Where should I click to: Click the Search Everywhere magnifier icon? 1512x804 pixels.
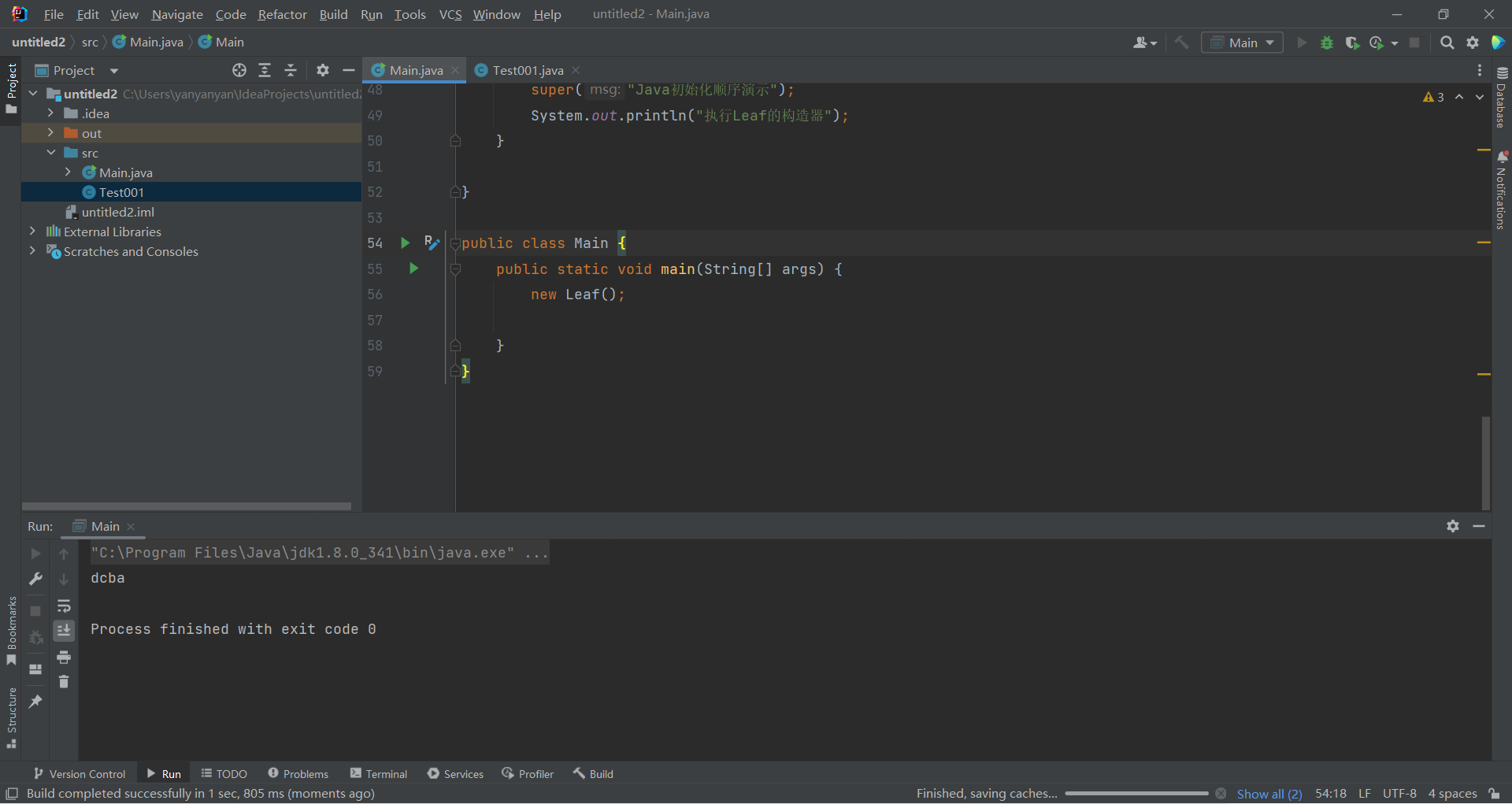(x=1447, y=43)
